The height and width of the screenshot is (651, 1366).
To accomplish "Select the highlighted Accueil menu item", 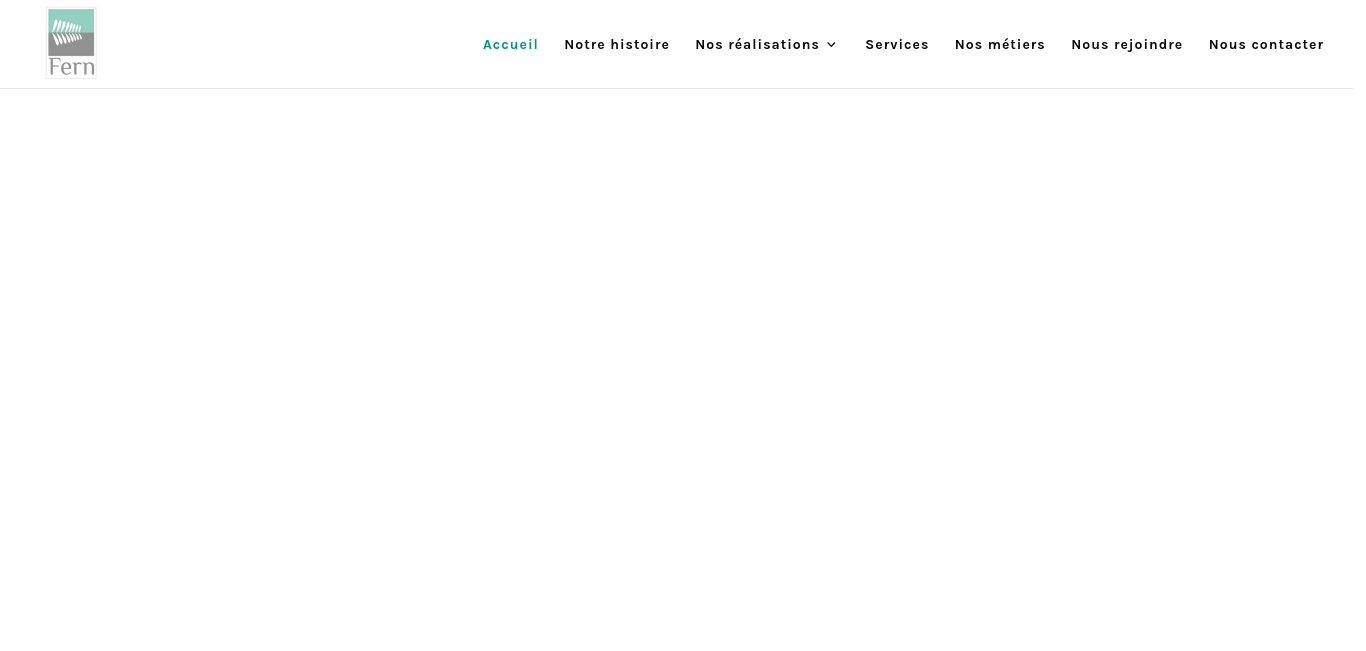I will click(510, 45).
